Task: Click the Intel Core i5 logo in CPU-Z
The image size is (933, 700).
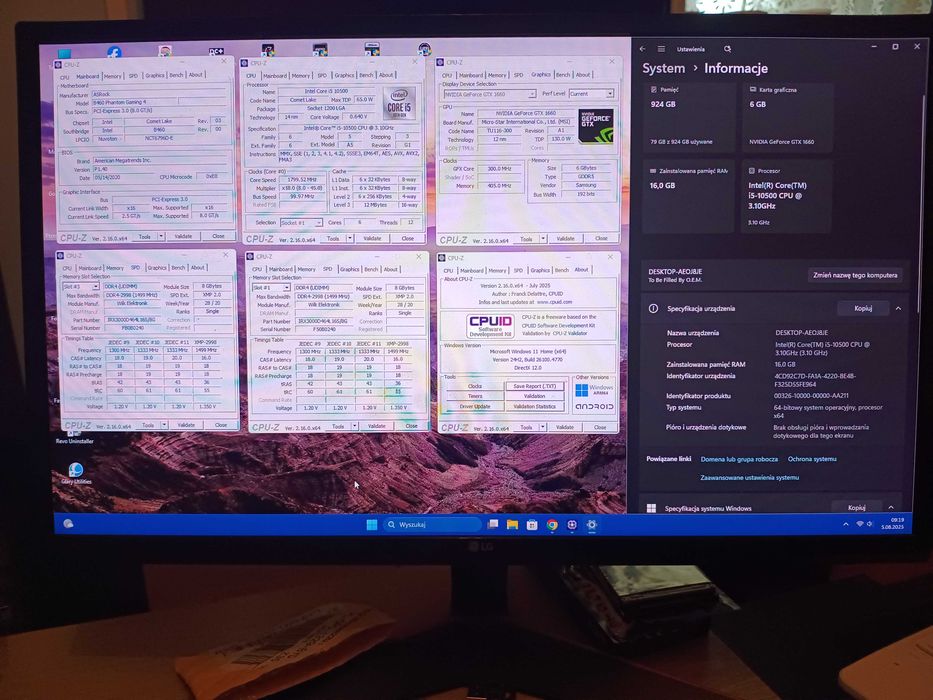Action: tap(399, 104)
